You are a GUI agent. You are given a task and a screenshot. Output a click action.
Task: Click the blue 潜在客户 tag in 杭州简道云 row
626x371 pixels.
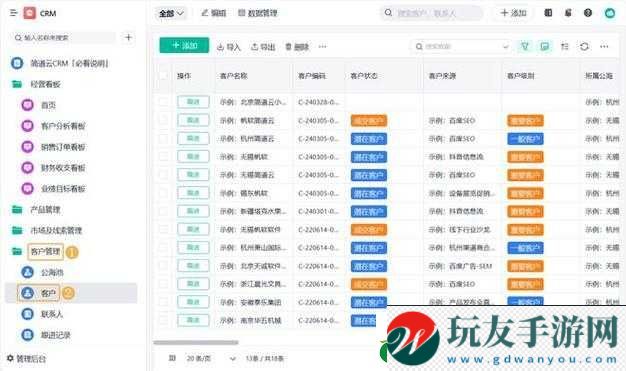pos(369,139)
